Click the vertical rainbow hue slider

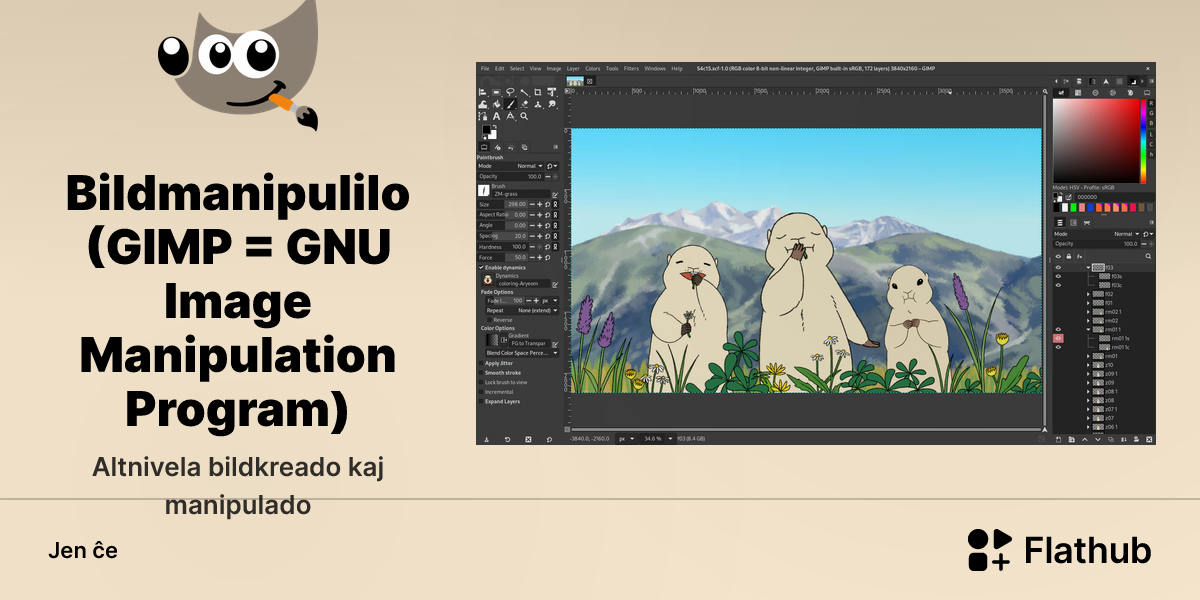1144,140
